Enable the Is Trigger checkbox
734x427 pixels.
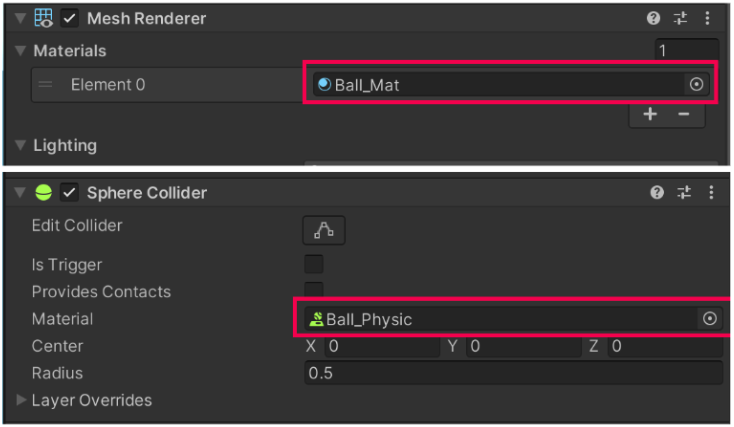[314, 265]
